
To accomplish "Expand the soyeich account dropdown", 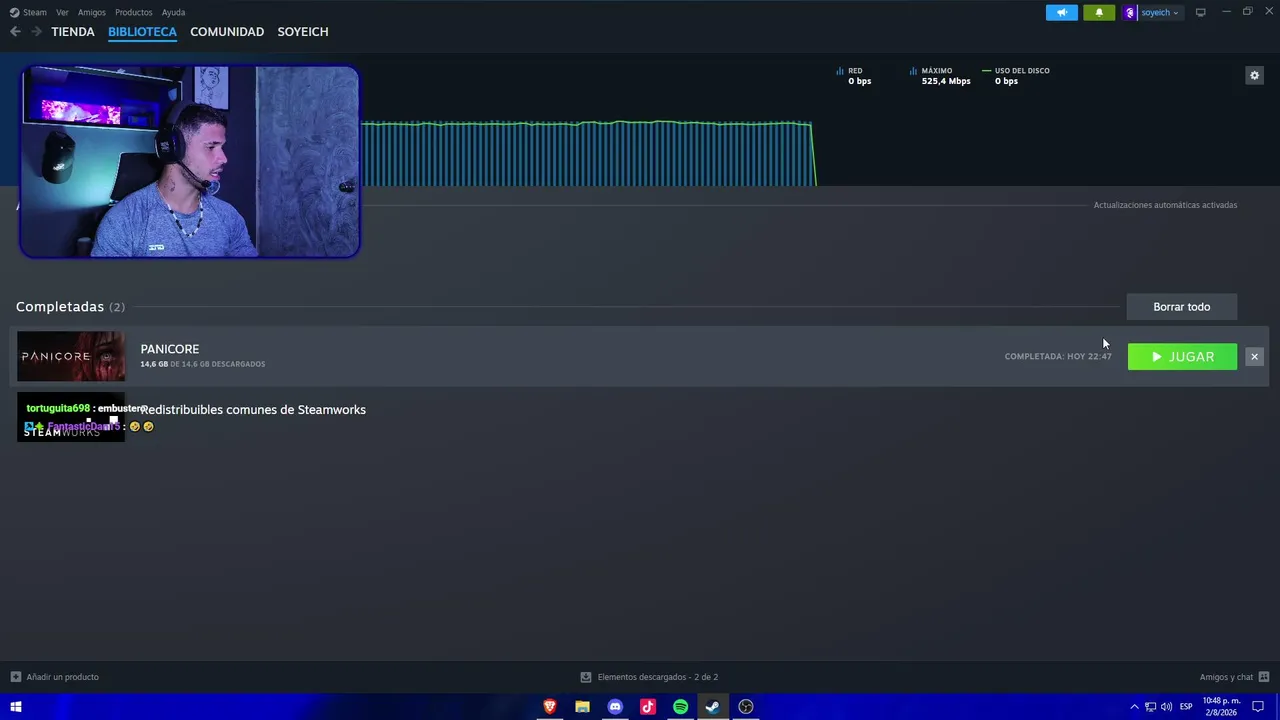I will (x=1152, y=12).
